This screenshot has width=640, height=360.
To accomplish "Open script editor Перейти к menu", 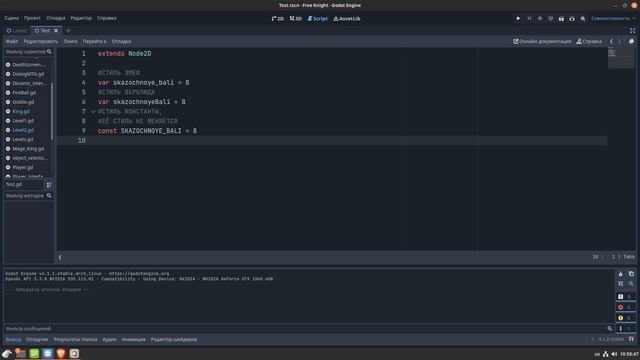I will [94, 41].
